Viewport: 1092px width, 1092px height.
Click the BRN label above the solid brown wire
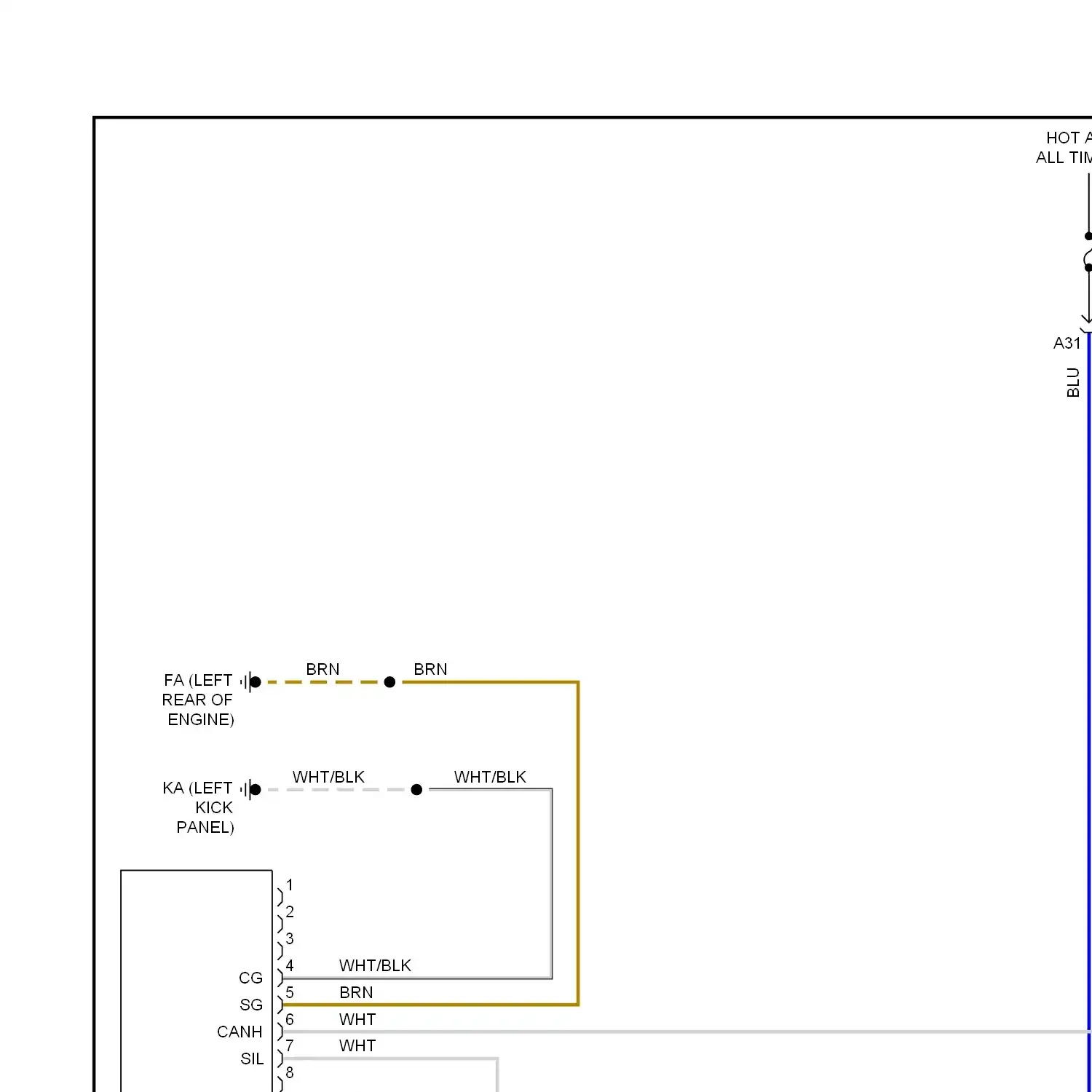tap(430, 669)
